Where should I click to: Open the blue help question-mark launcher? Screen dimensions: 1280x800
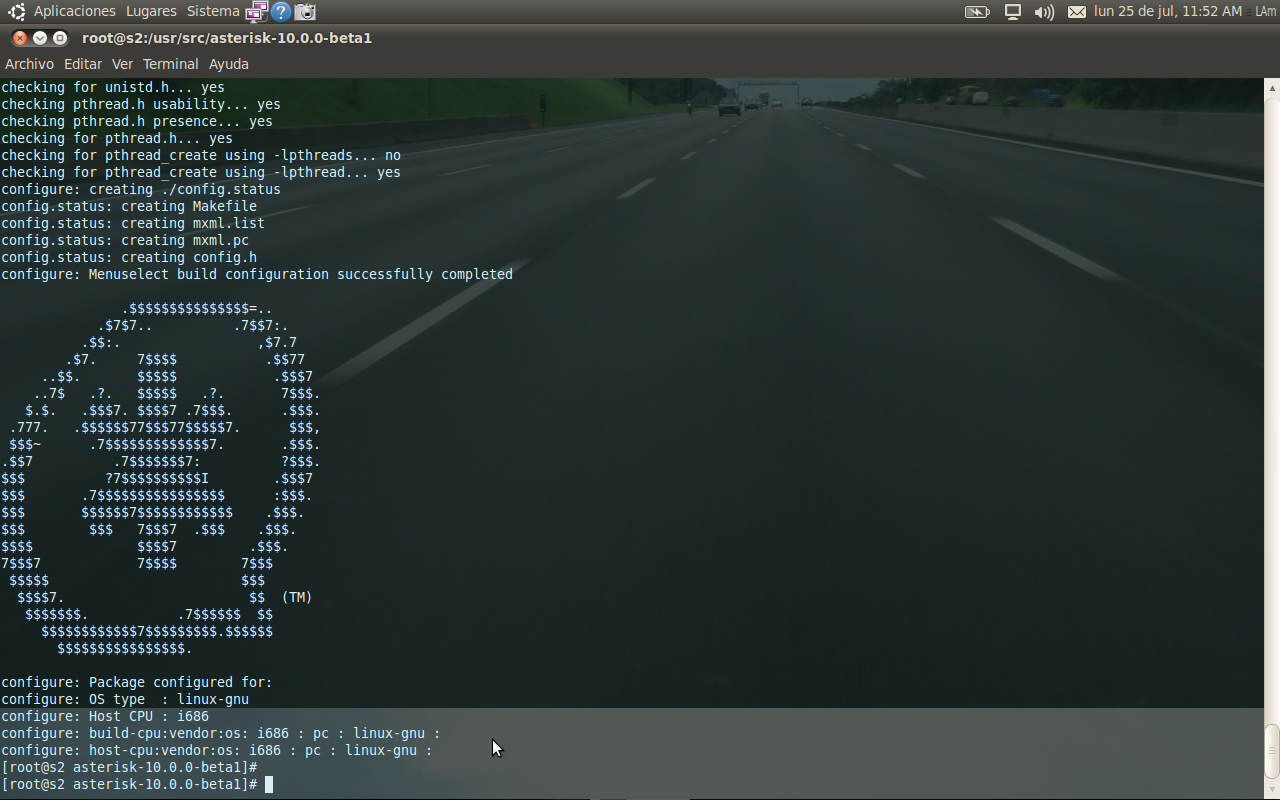281,12
